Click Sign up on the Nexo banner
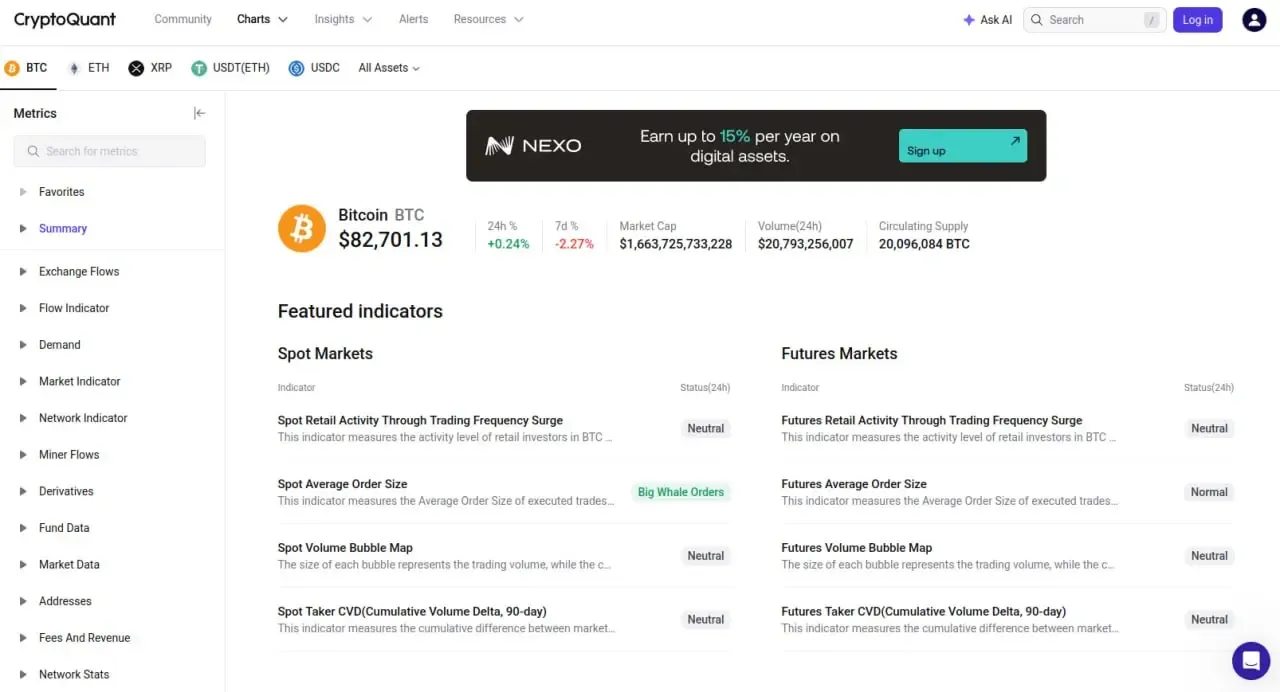1280x692 pixels. click(962, 146)
